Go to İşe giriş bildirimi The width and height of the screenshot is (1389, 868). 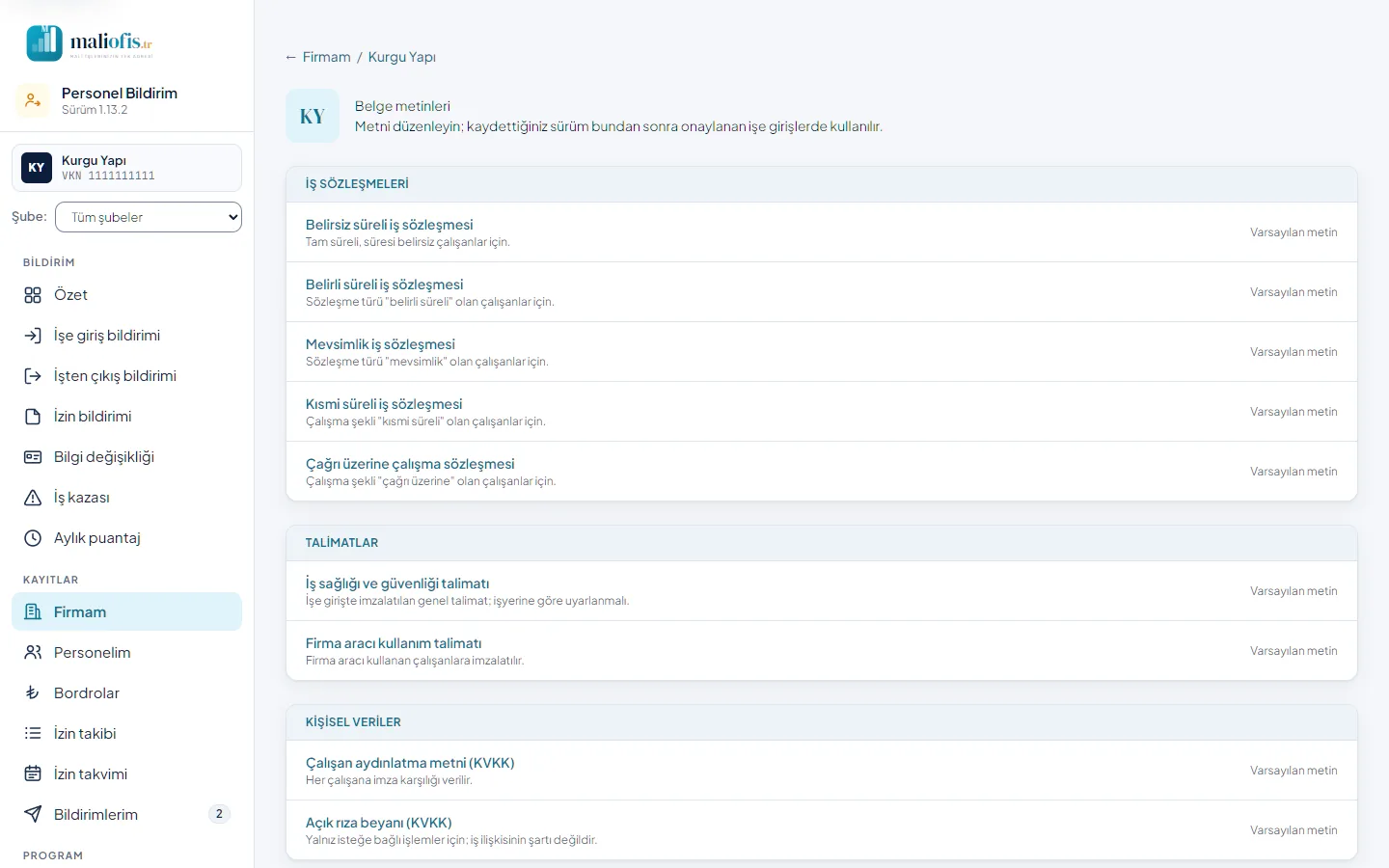pyautogui.click(x=126, y=336)
